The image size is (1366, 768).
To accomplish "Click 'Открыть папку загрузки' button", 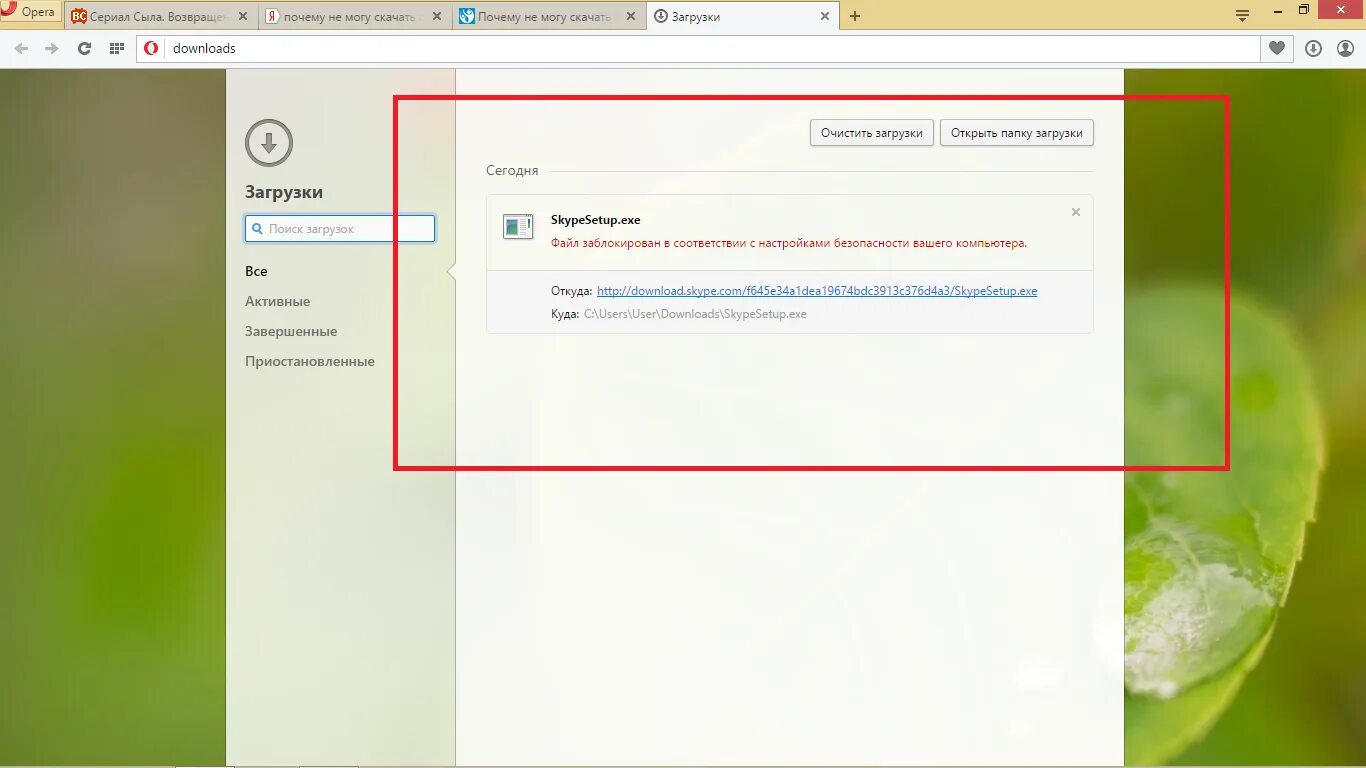I will point(1017,133).
